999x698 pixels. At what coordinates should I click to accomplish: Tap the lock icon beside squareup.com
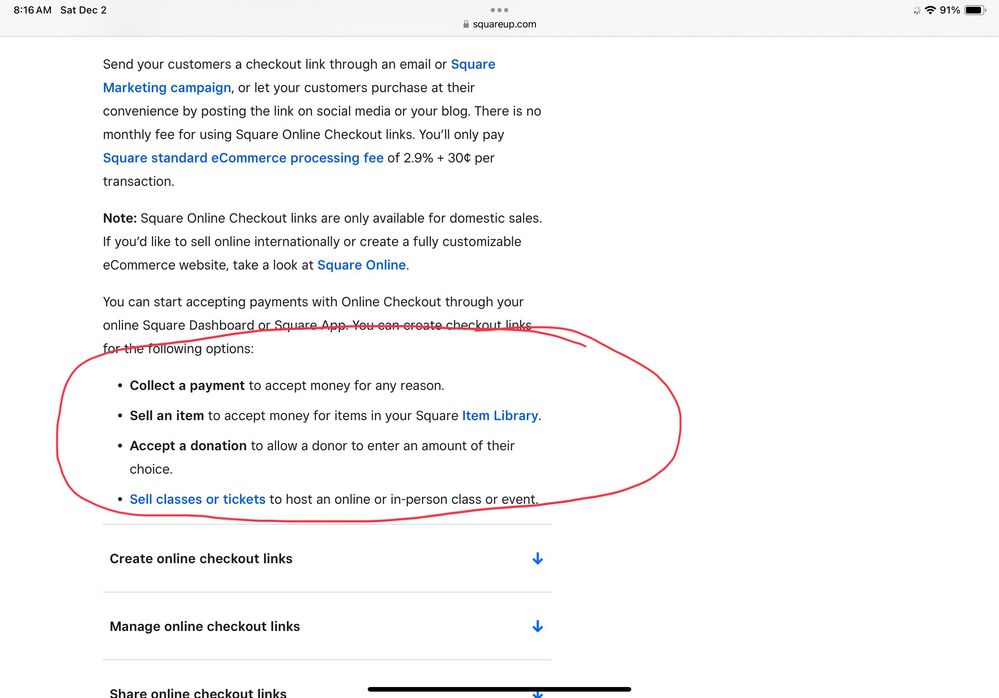466,25
